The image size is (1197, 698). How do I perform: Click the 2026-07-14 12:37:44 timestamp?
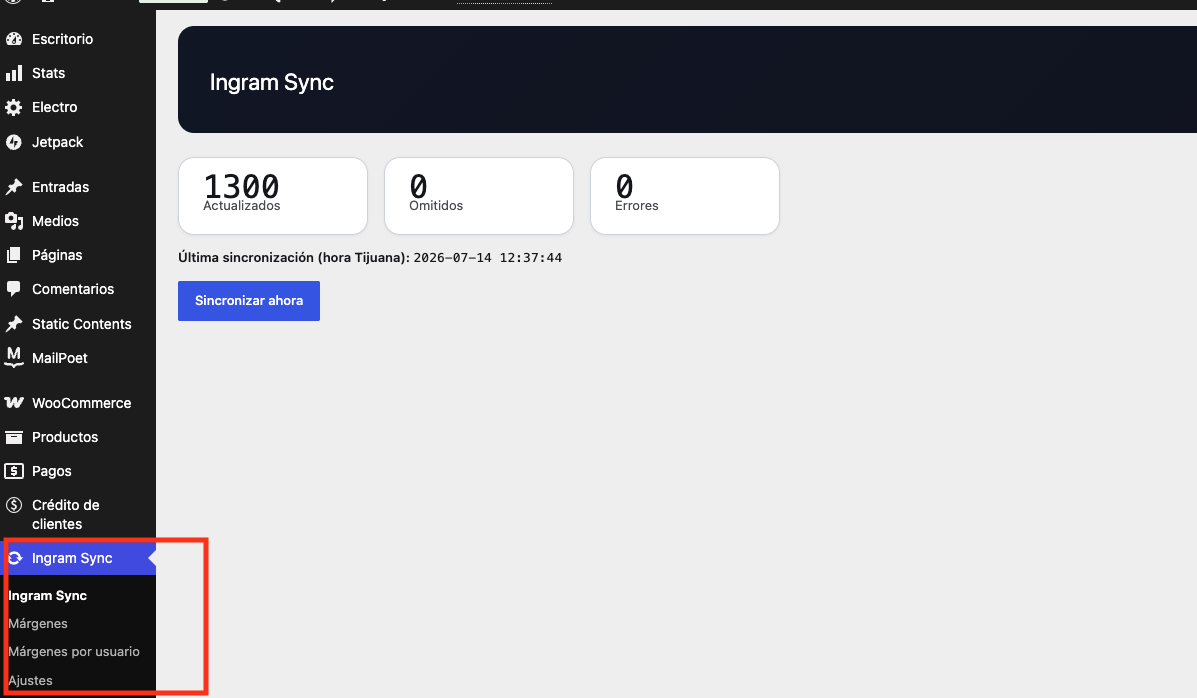pyautogui.click(x=488, y=258)
